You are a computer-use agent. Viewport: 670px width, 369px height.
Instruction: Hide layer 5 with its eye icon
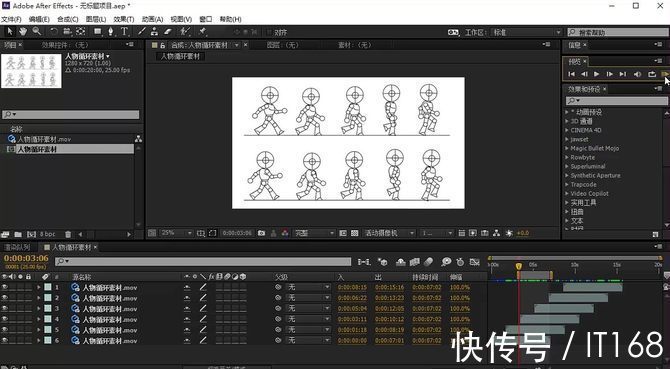click(x=5, y=330)
